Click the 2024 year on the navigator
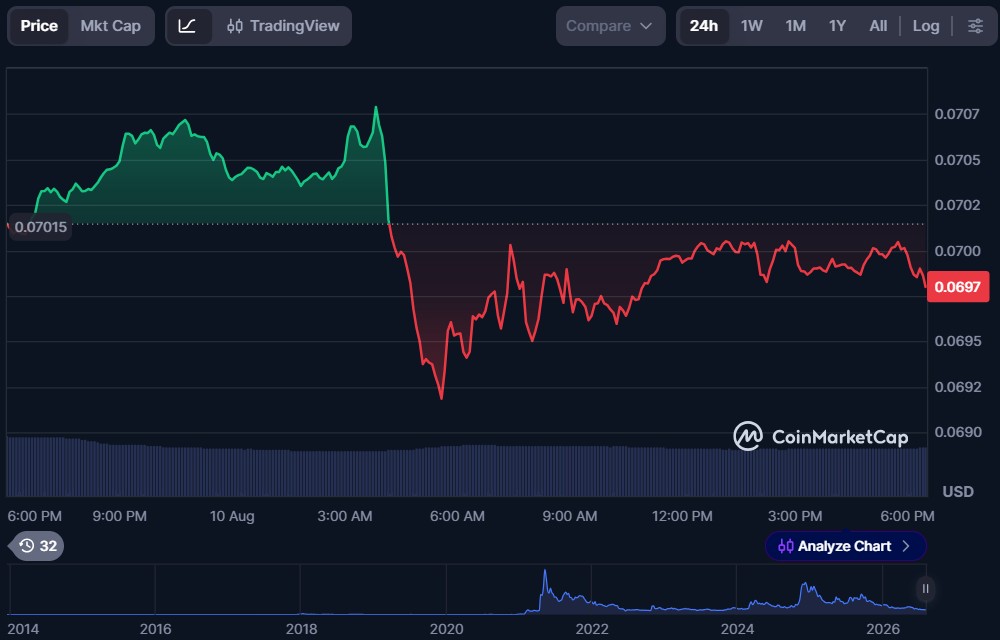The height and width of the screenshot is (640, 1000). (737, 630)
